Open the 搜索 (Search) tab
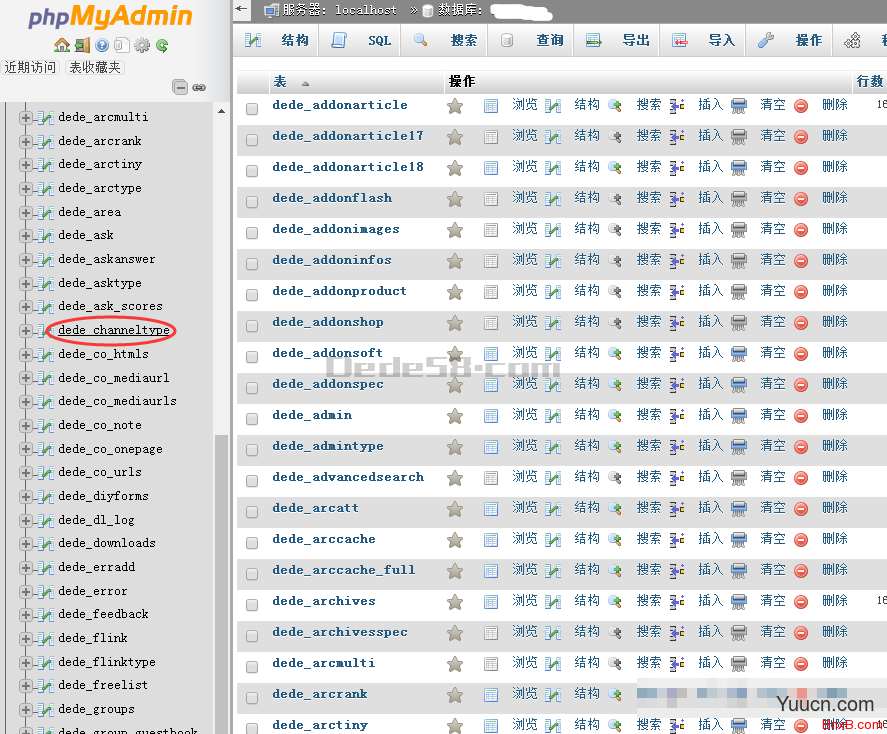Screen dimensions: 887x734 pyautogui.click(x=445, y=40)
